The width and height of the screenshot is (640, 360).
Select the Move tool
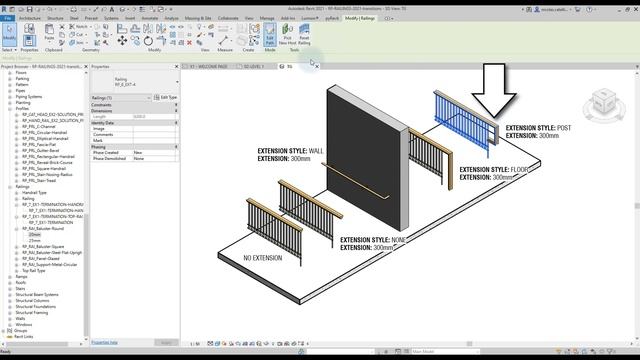(x=122, y=41)
